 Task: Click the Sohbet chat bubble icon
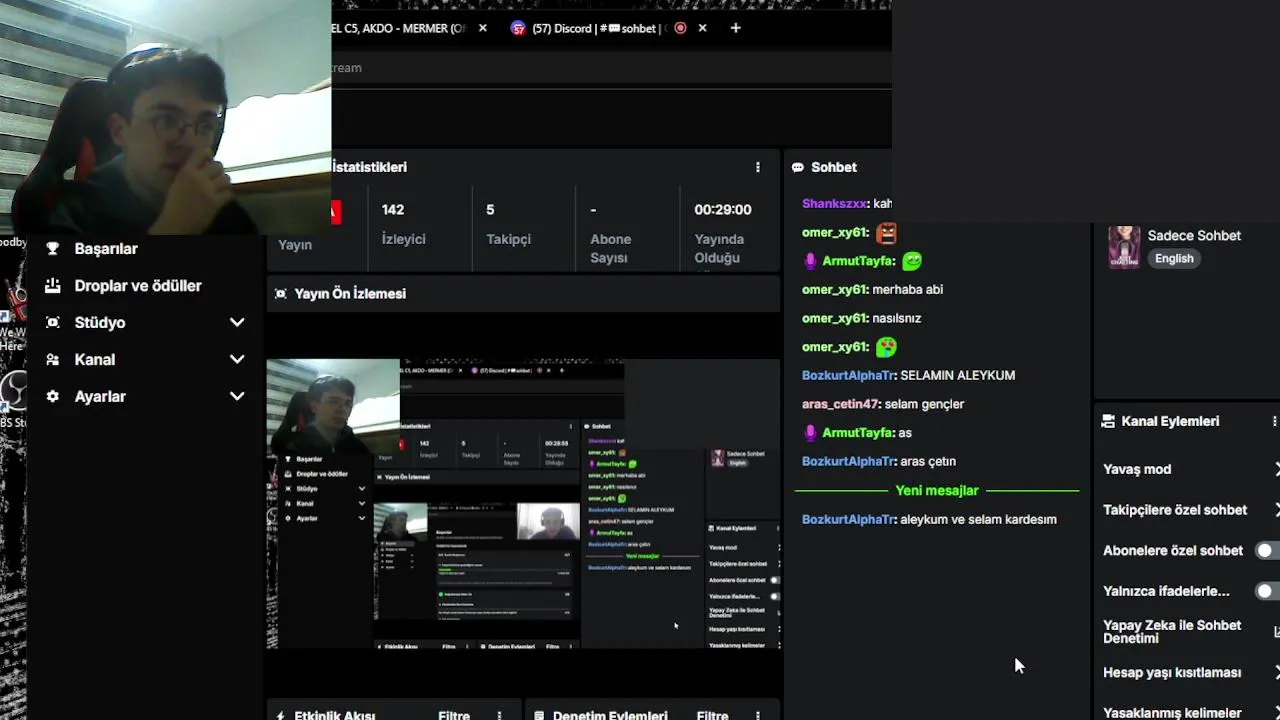click(x=798, y=167)
